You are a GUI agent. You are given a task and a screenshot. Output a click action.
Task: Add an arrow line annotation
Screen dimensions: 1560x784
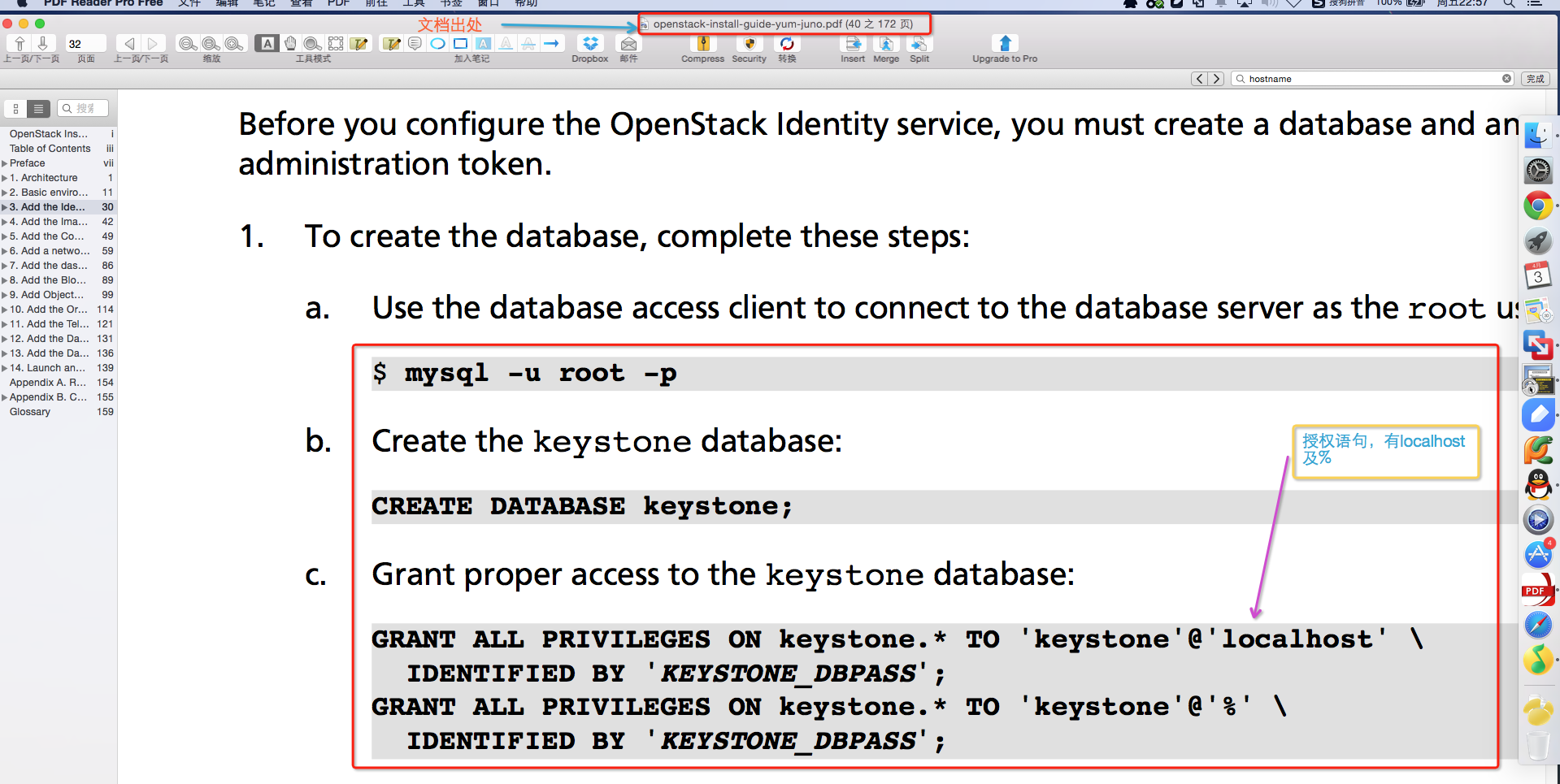(552, 43)
